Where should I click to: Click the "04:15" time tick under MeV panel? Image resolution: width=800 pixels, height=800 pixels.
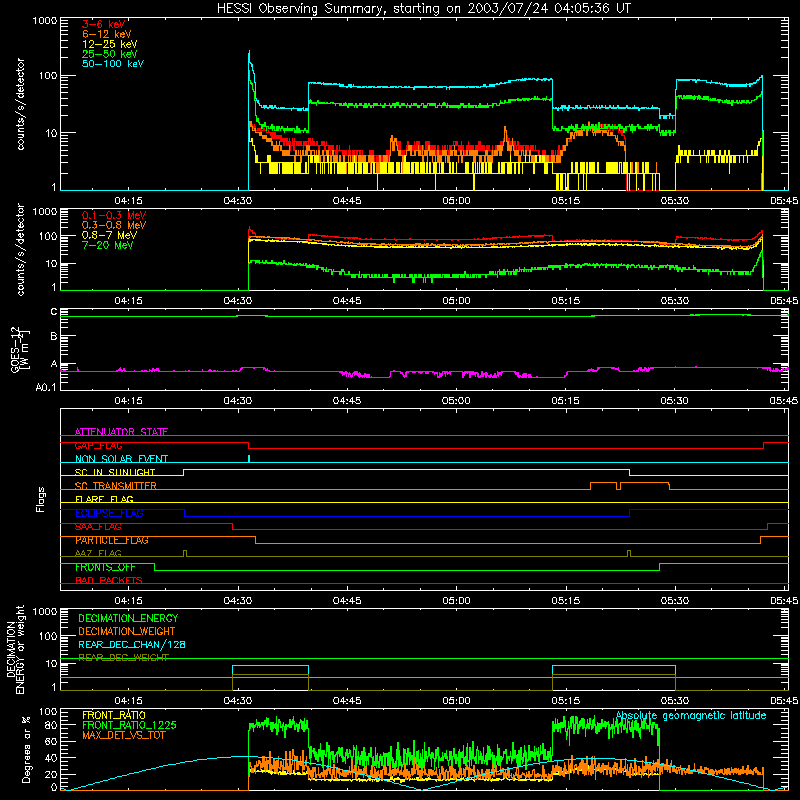point(128,301)
